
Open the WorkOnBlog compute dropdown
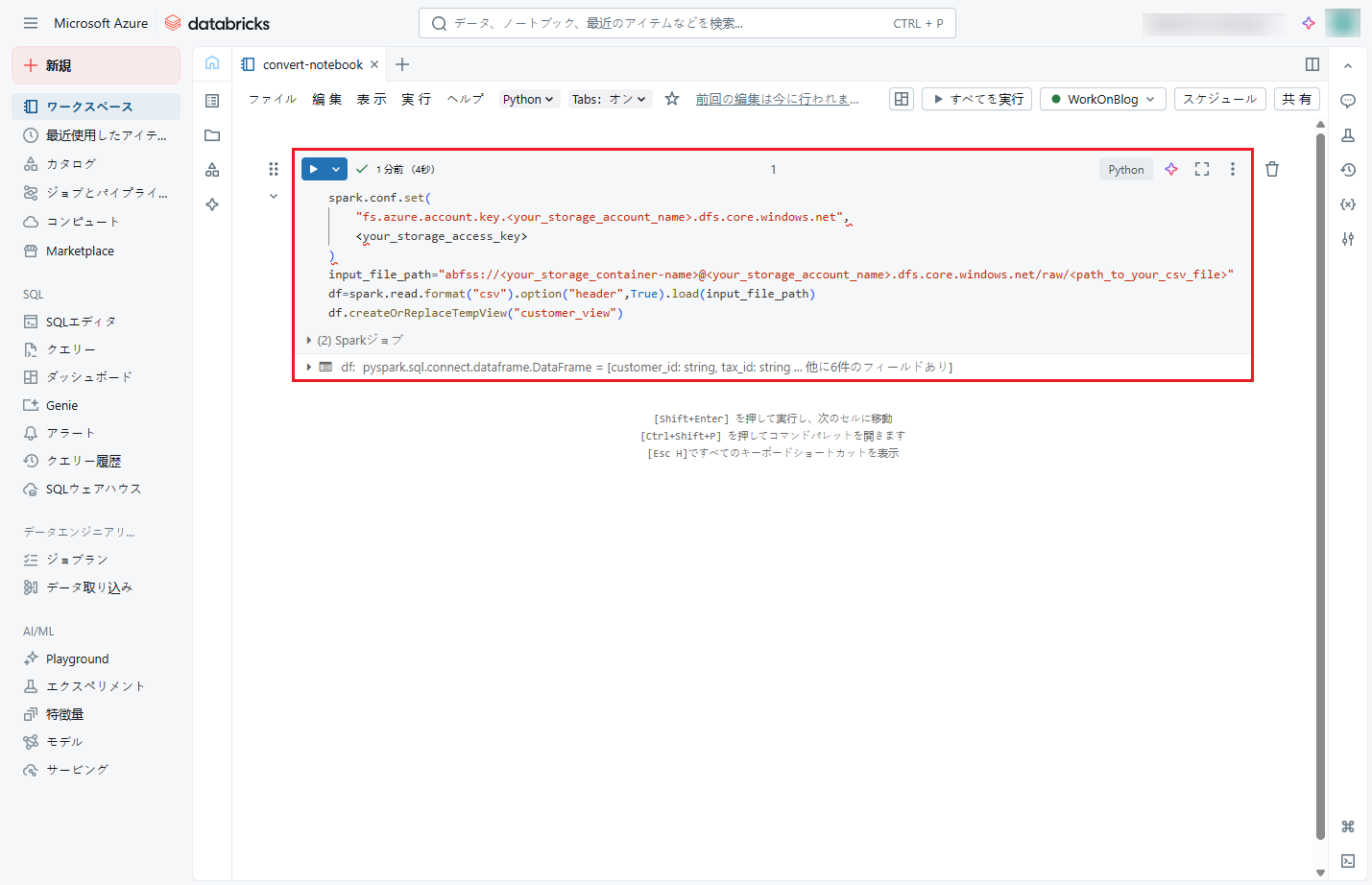[x=1102, y=99]
